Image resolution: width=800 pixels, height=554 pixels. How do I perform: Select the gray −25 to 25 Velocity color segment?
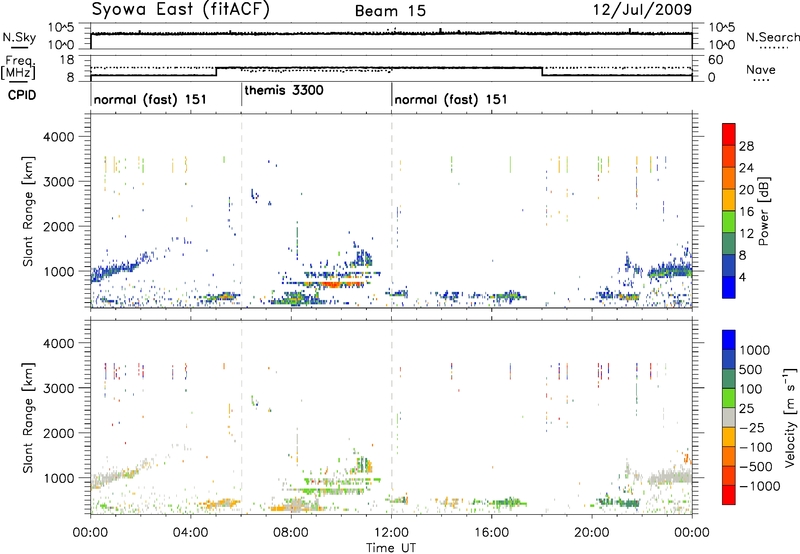point(729,417)
